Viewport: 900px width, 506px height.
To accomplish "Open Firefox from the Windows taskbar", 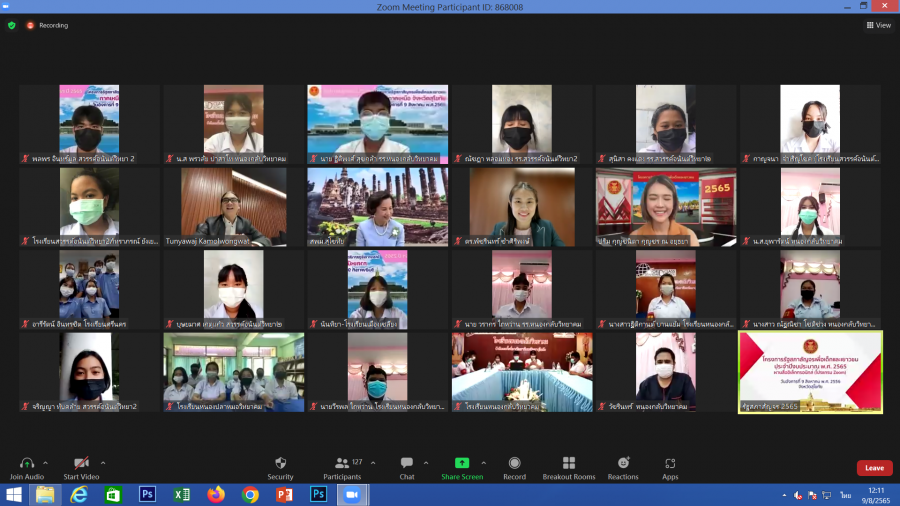I will pos(216,495).
